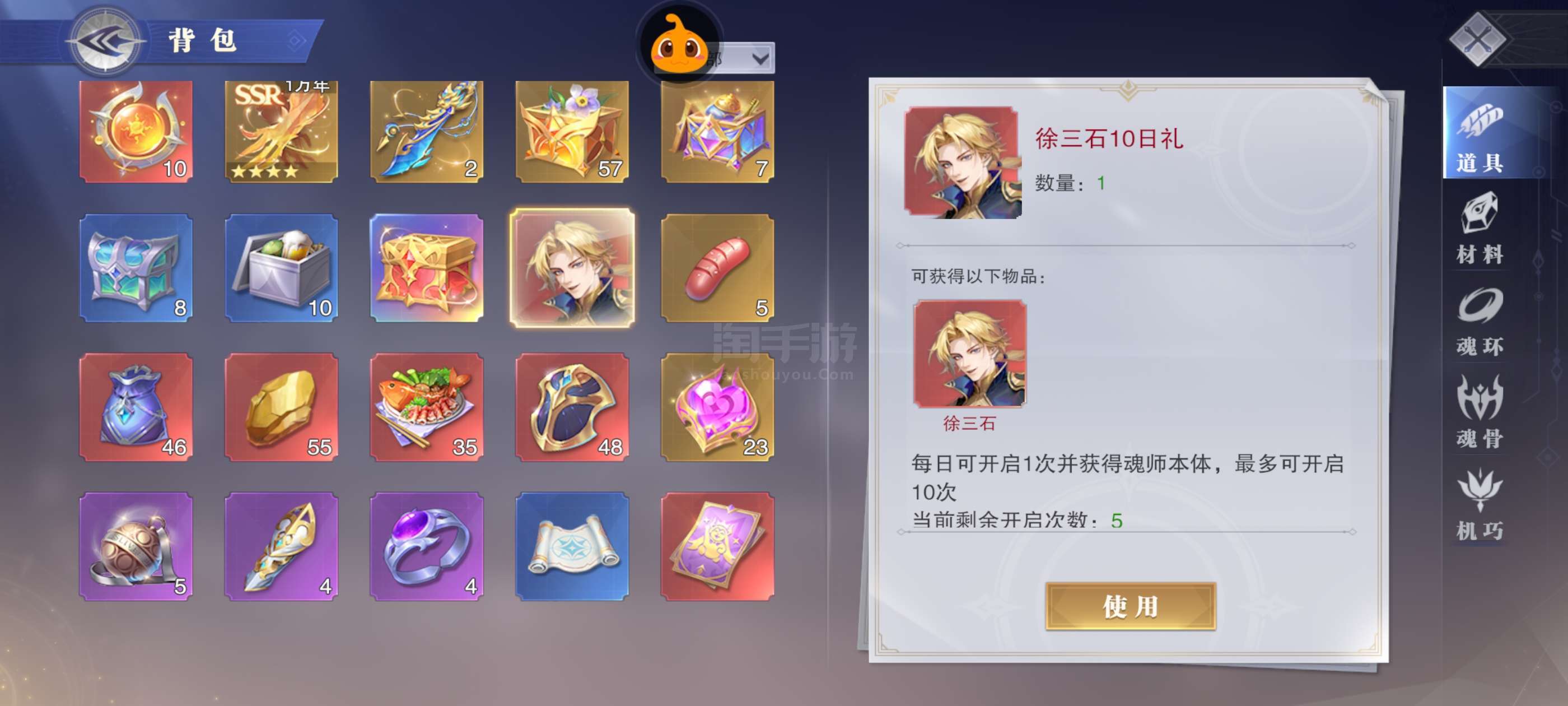Select the pink heart gem item
This screenshot has height=706, width=1568.
click(718, 407)
